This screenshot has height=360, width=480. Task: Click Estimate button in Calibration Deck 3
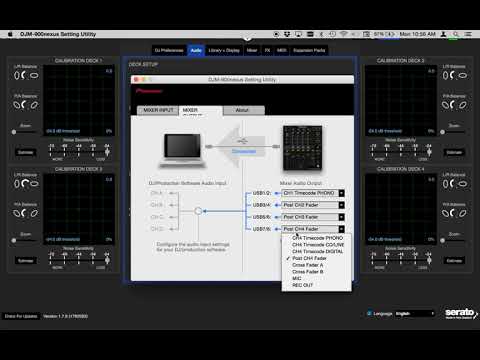coord(25,261)
